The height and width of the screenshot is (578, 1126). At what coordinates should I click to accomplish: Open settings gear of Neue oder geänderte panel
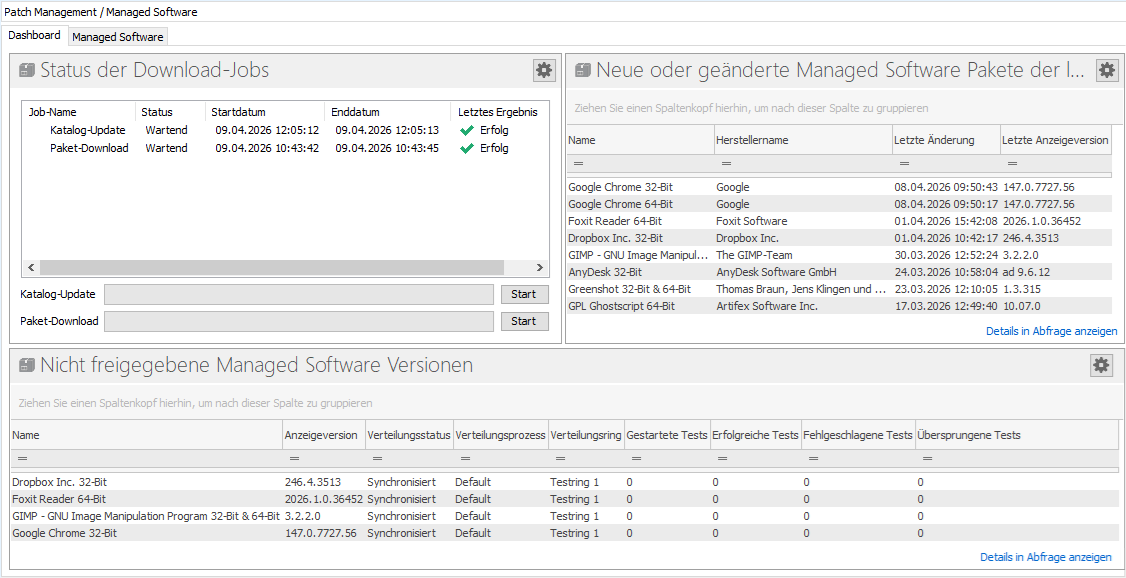(1107, 70)
